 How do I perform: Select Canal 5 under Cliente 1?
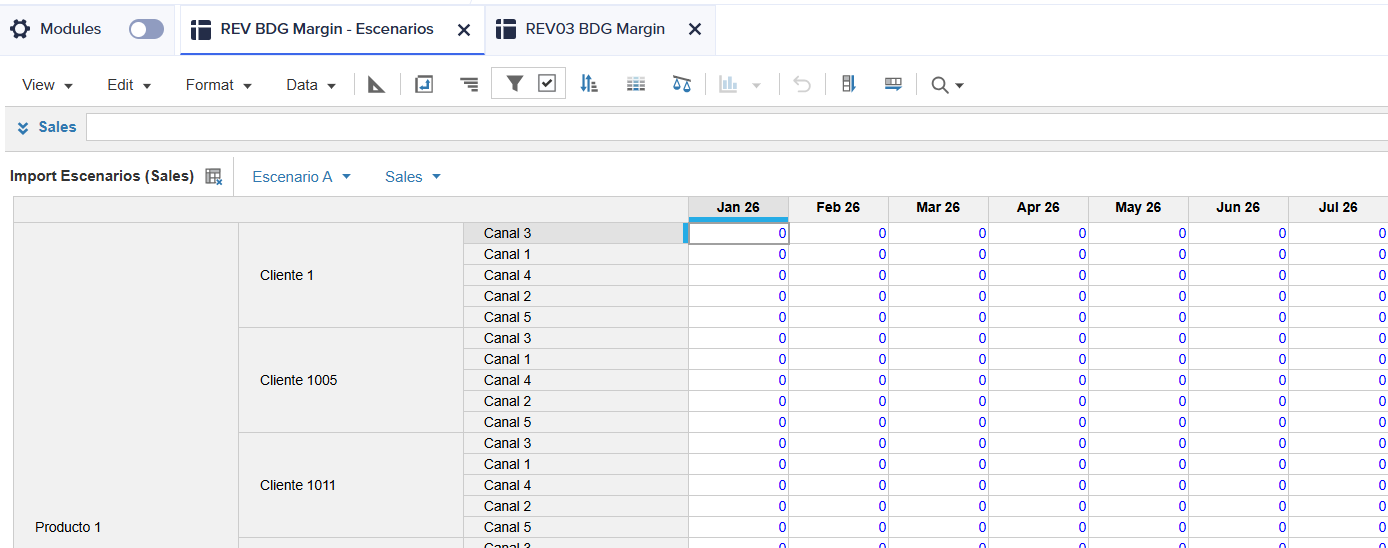[x=576, y=317]
